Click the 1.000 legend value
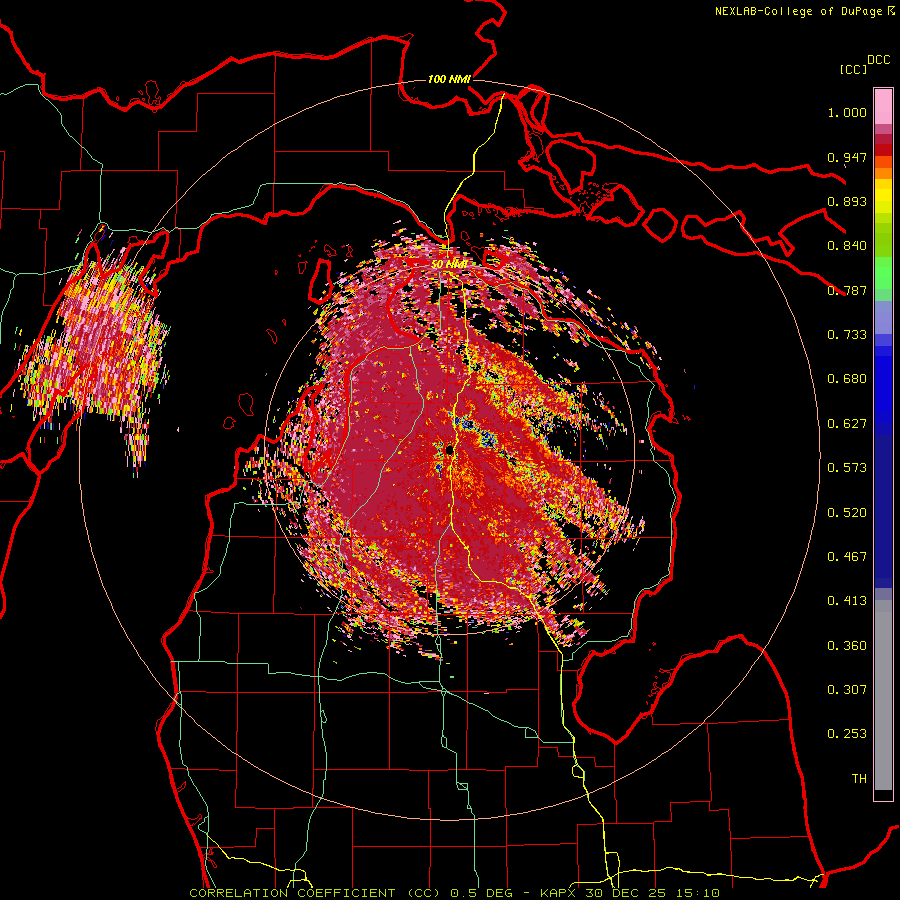The width and height of the screenshot is (900, 900). (847, 112)
